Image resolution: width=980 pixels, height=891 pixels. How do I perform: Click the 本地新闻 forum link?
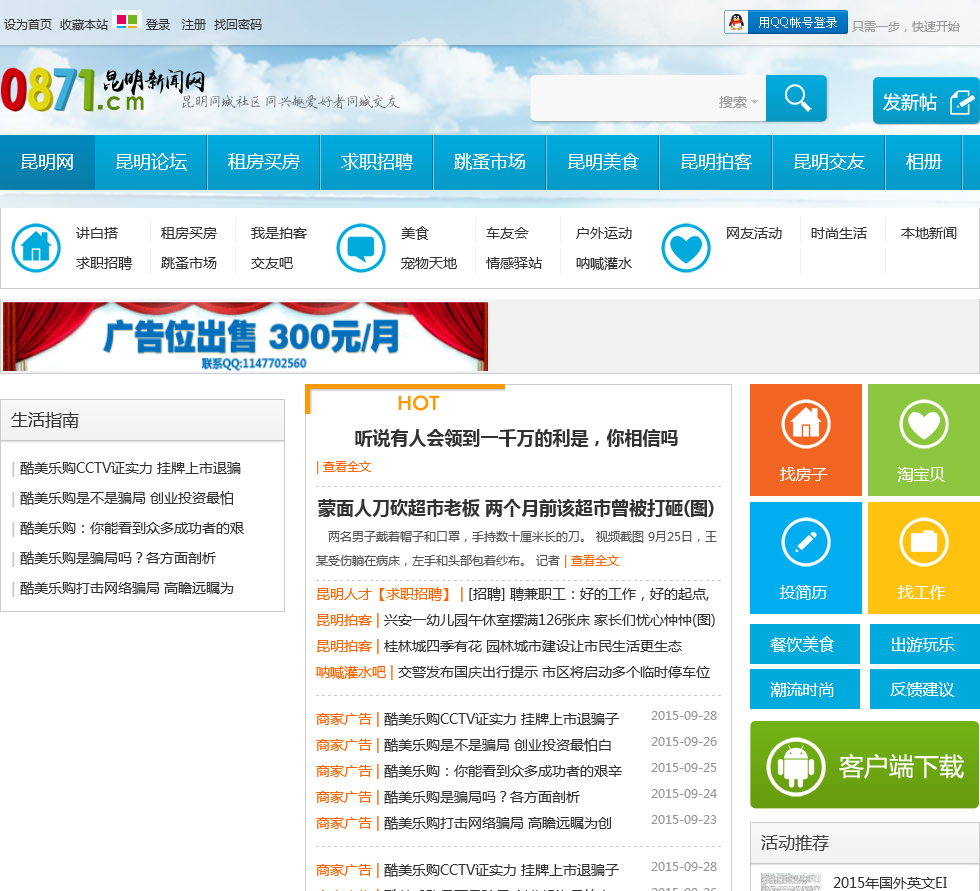[929, 233]
